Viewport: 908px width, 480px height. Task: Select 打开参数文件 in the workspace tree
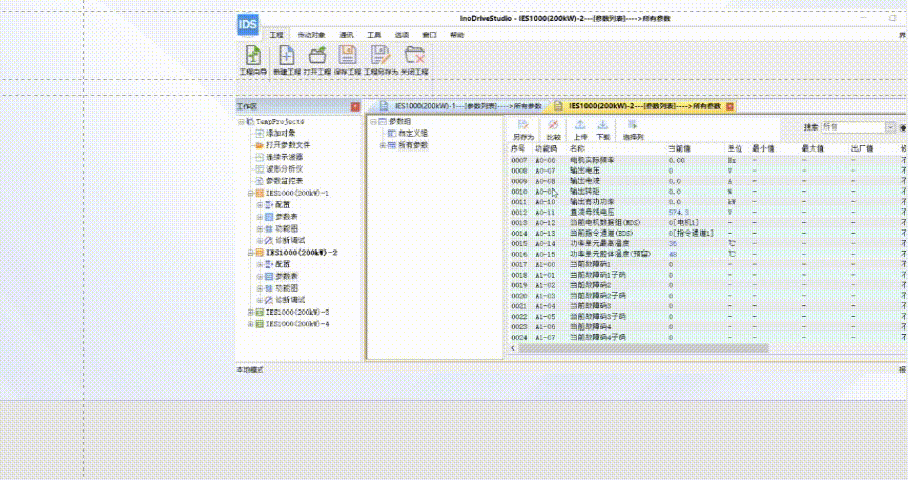pyautogui.click(x=288, y=145)
